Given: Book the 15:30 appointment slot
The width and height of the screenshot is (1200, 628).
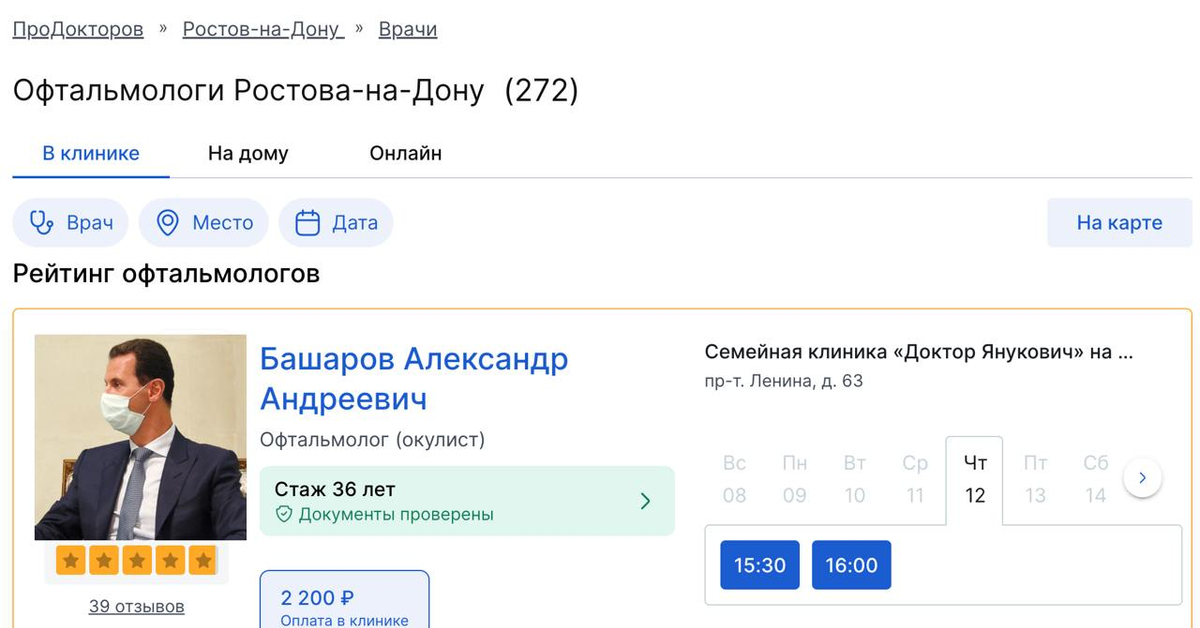Looking at the screenshot, I should (760, 565).
